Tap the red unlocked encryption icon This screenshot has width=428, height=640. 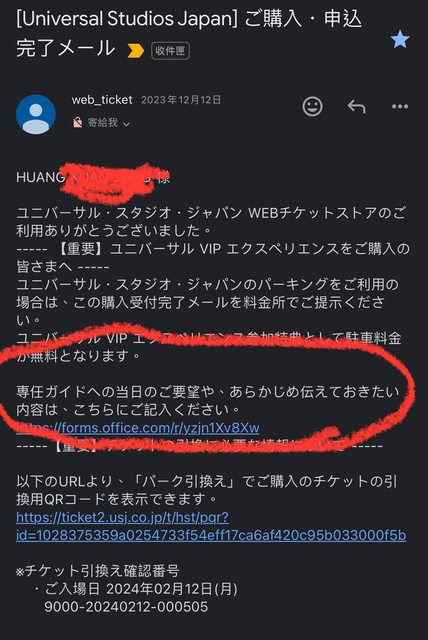78,122
